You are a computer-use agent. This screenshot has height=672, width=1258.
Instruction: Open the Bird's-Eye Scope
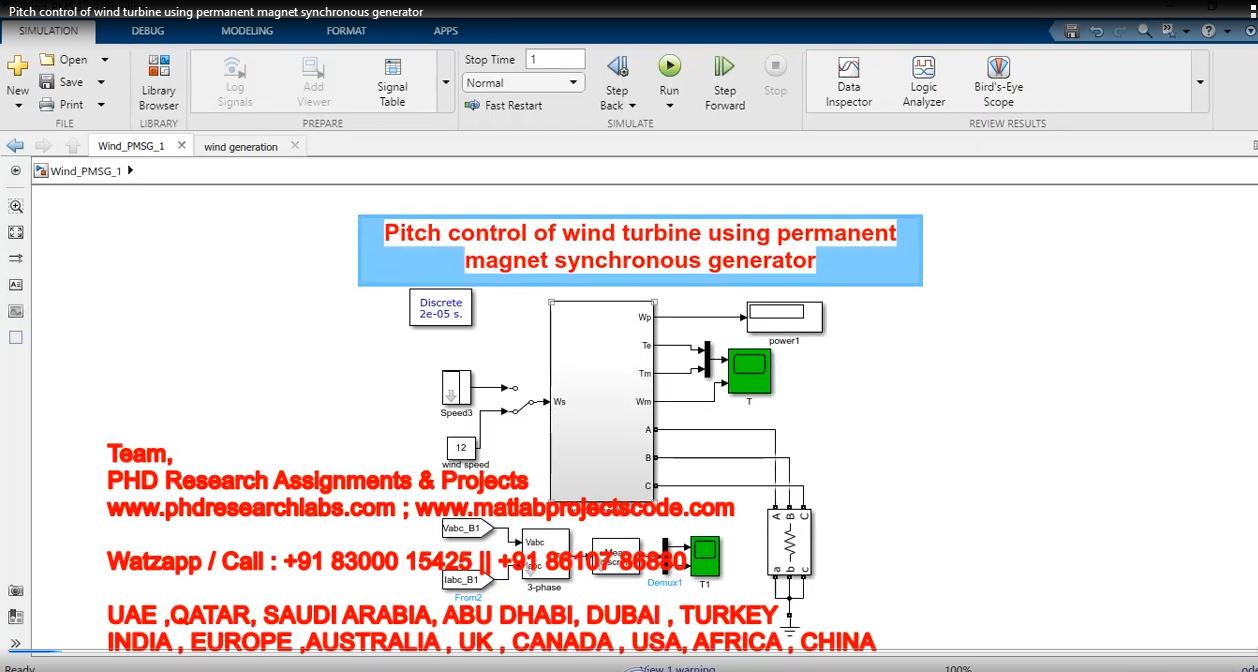coord(998,80)
